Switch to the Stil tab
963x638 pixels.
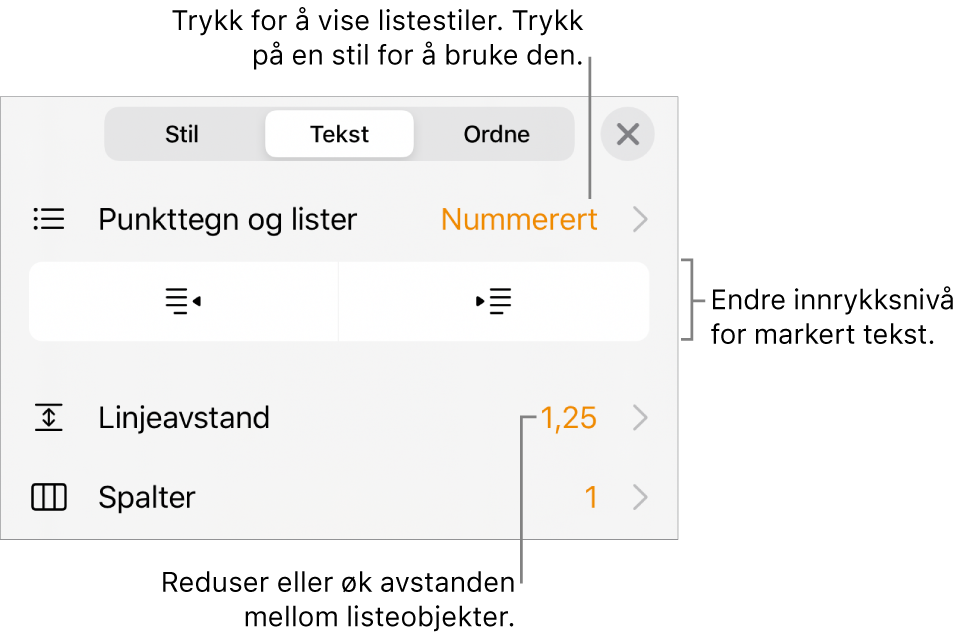coord(182,134)
